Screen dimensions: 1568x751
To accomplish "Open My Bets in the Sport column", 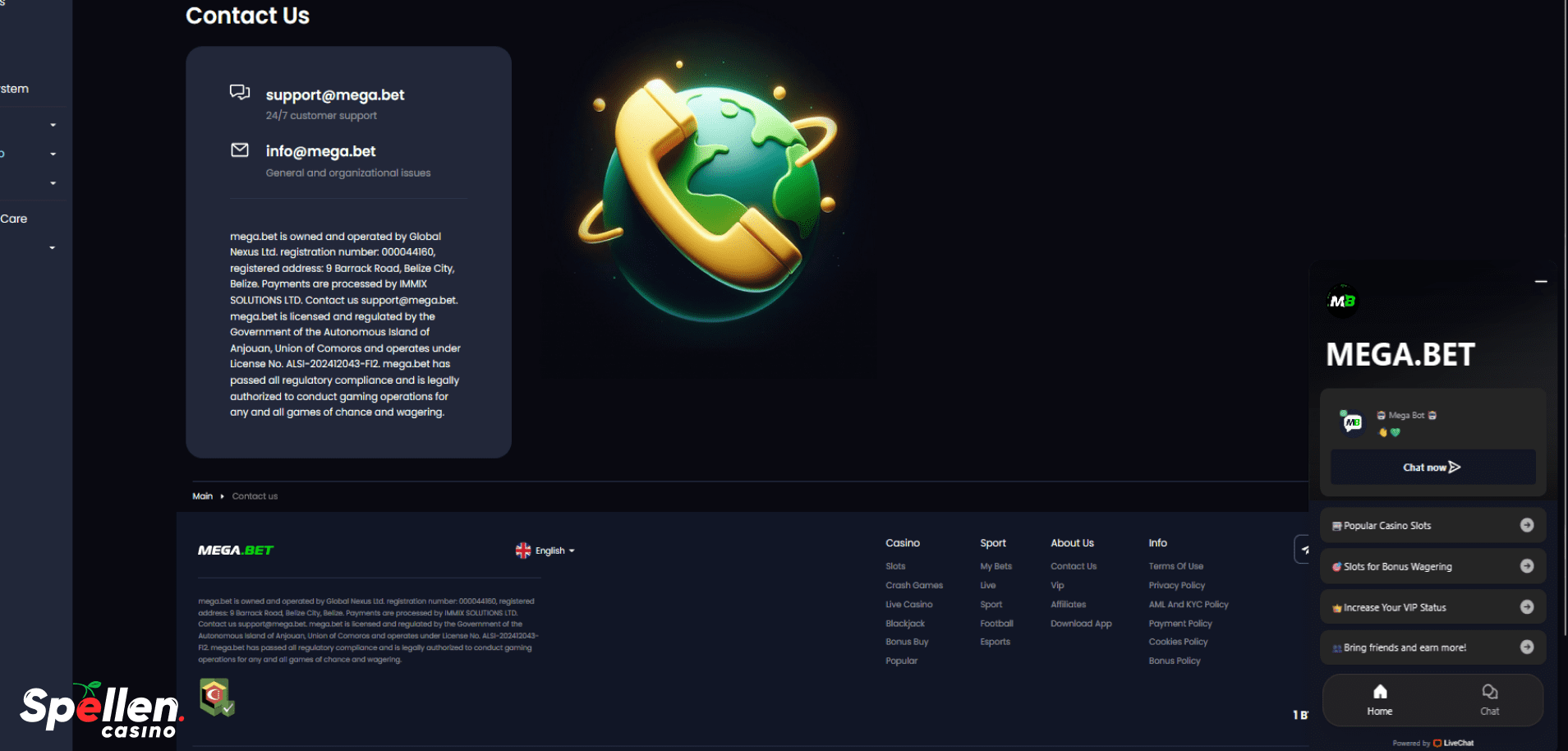I will tap(996, 566).
